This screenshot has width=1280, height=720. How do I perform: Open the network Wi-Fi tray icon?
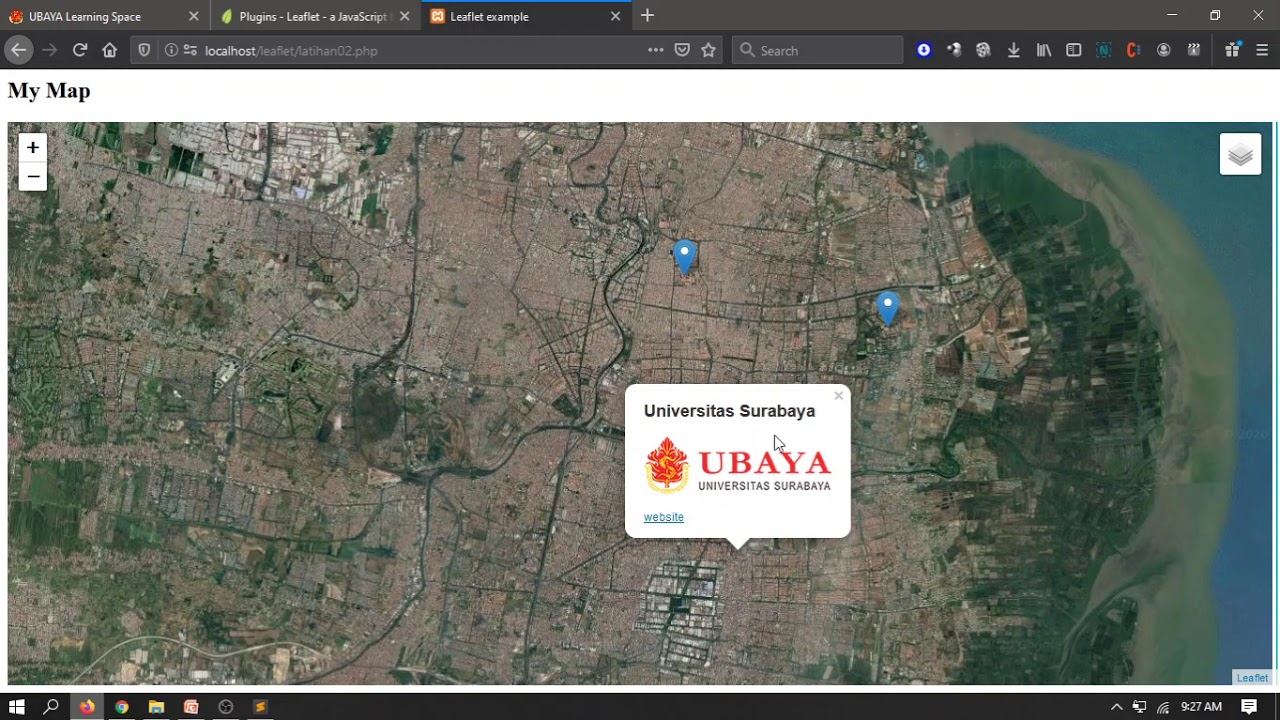1163,707
